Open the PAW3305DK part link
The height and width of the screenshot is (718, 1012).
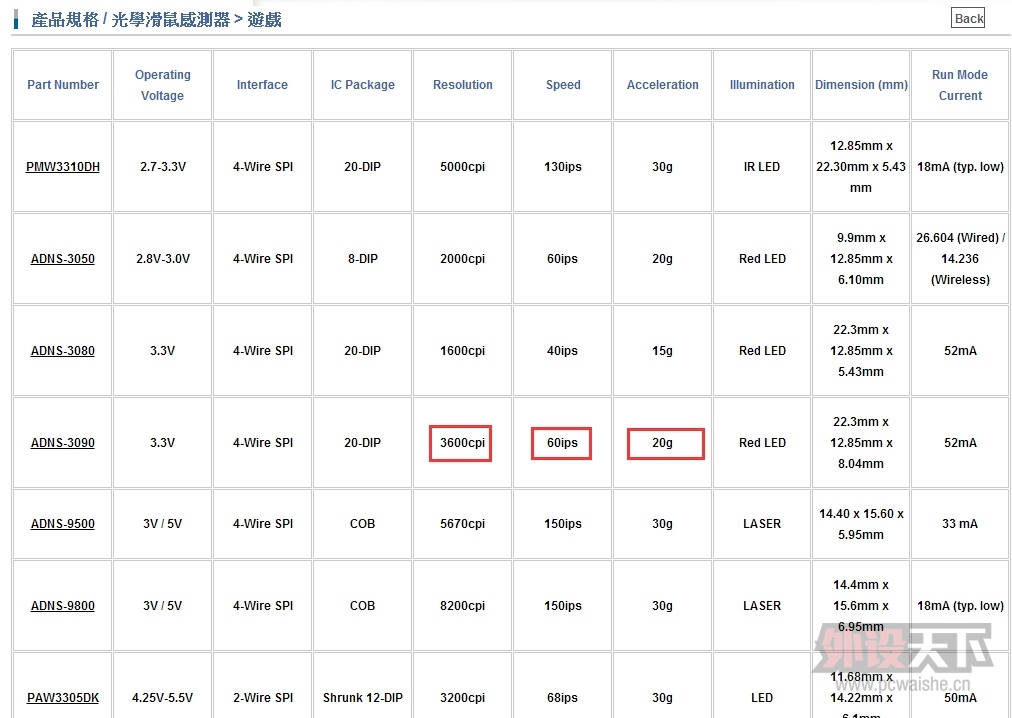point(63,698)
